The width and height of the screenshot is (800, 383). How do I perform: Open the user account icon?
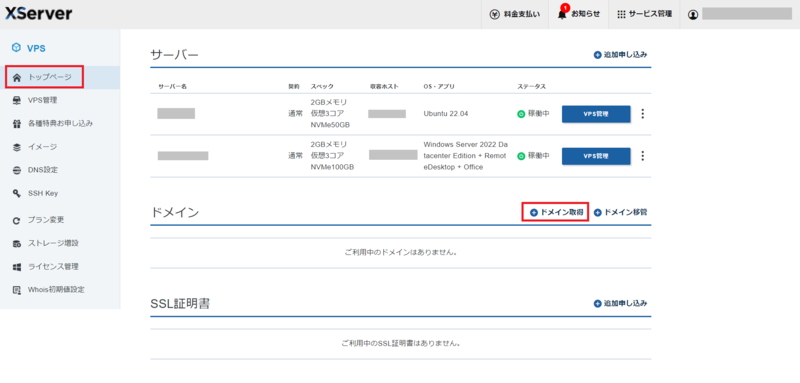coord(693,15)
